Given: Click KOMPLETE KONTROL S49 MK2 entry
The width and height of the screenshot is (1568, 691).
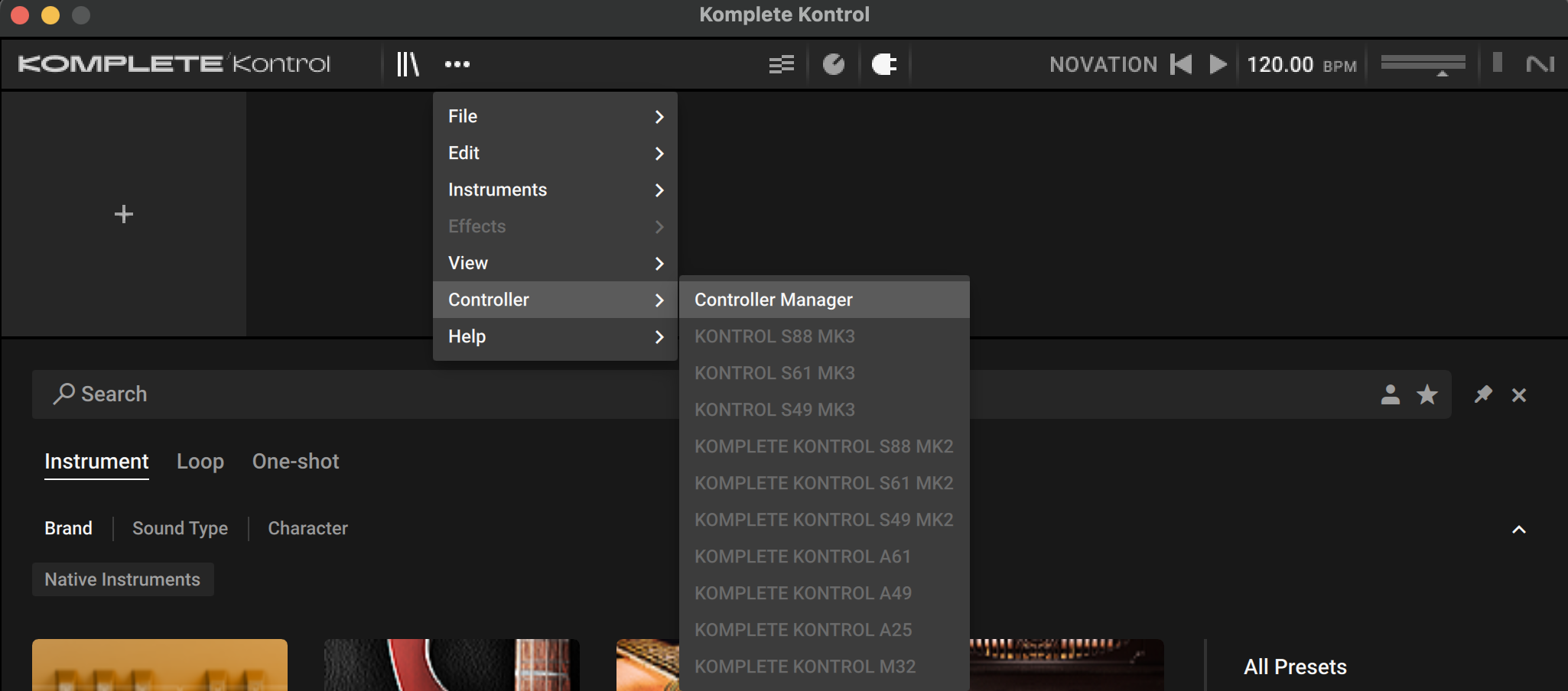Looking at the screenshot, I should pyautogui.click(x=825, y=520).
